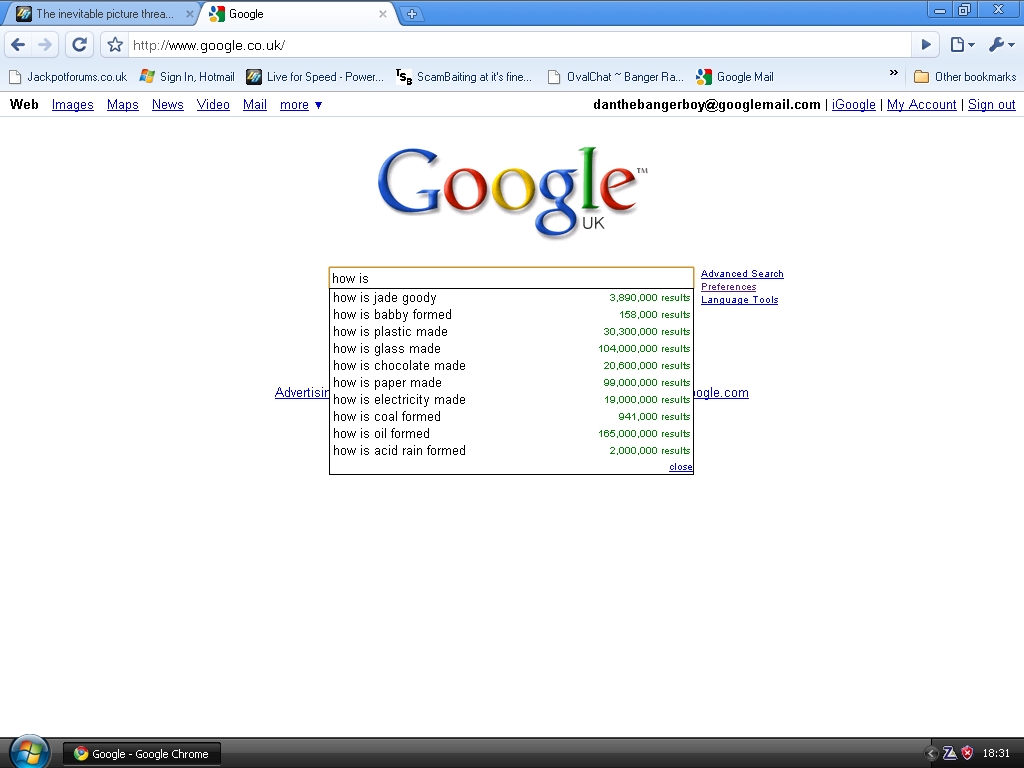Open the Preferences link
The width and height of the screenshot is (1024, 768).
pos(729,287)
